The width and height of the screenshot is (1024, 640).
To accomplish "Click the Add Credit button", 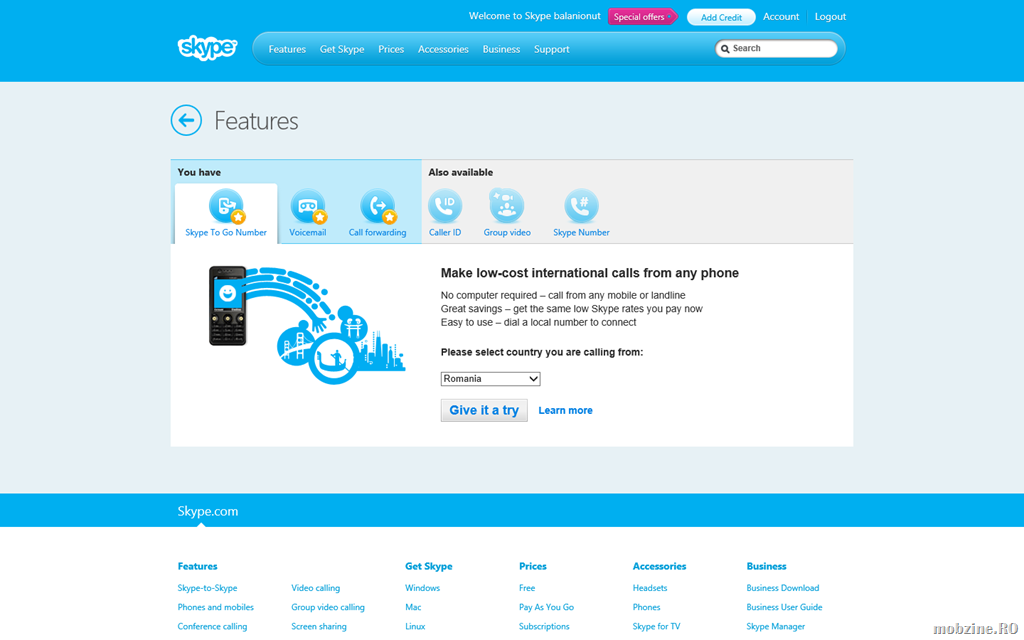I will click(x=721, y=17).
